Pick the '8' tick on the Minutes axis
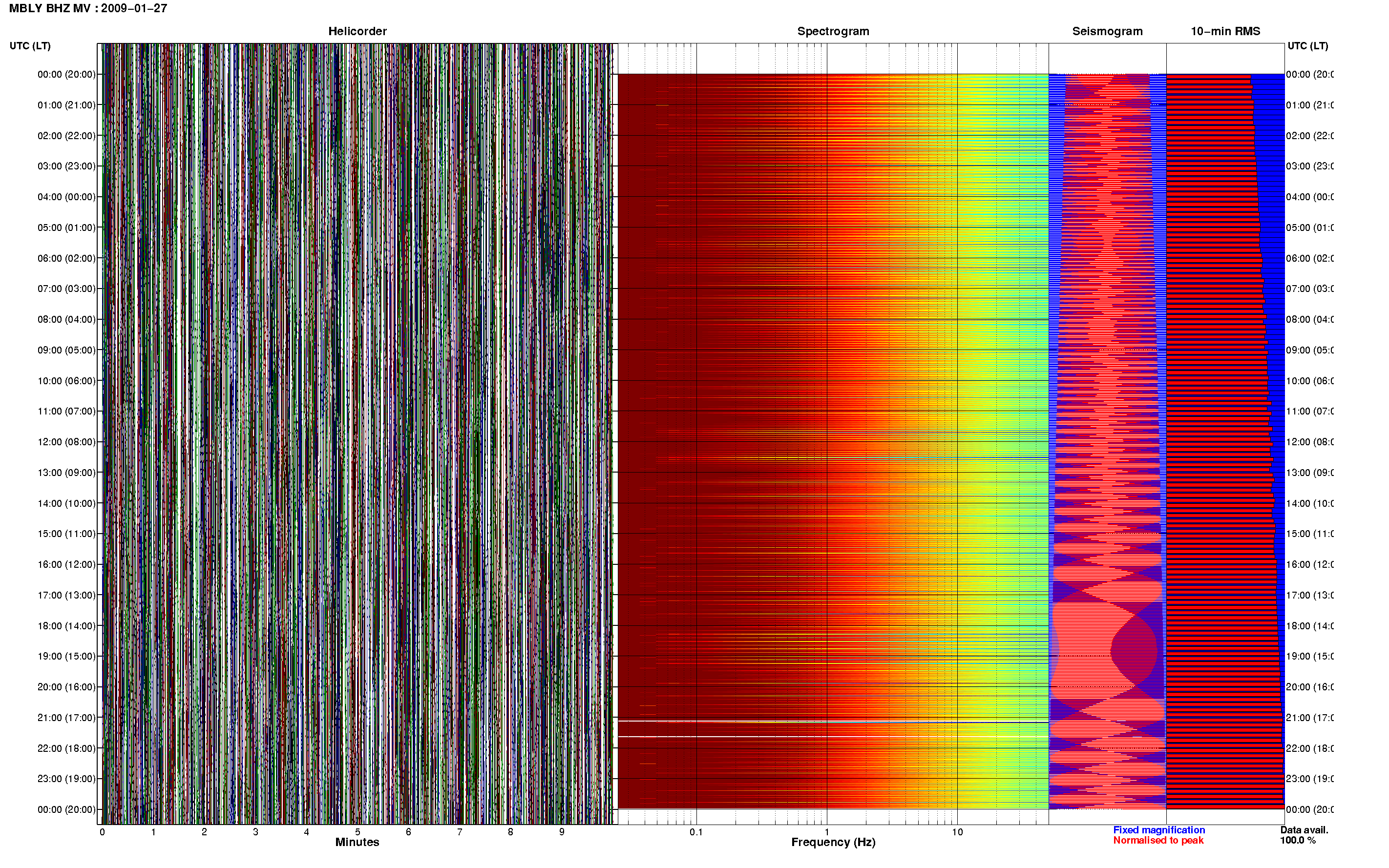This screenshot has width=1389, height=868. pos(510,832)
